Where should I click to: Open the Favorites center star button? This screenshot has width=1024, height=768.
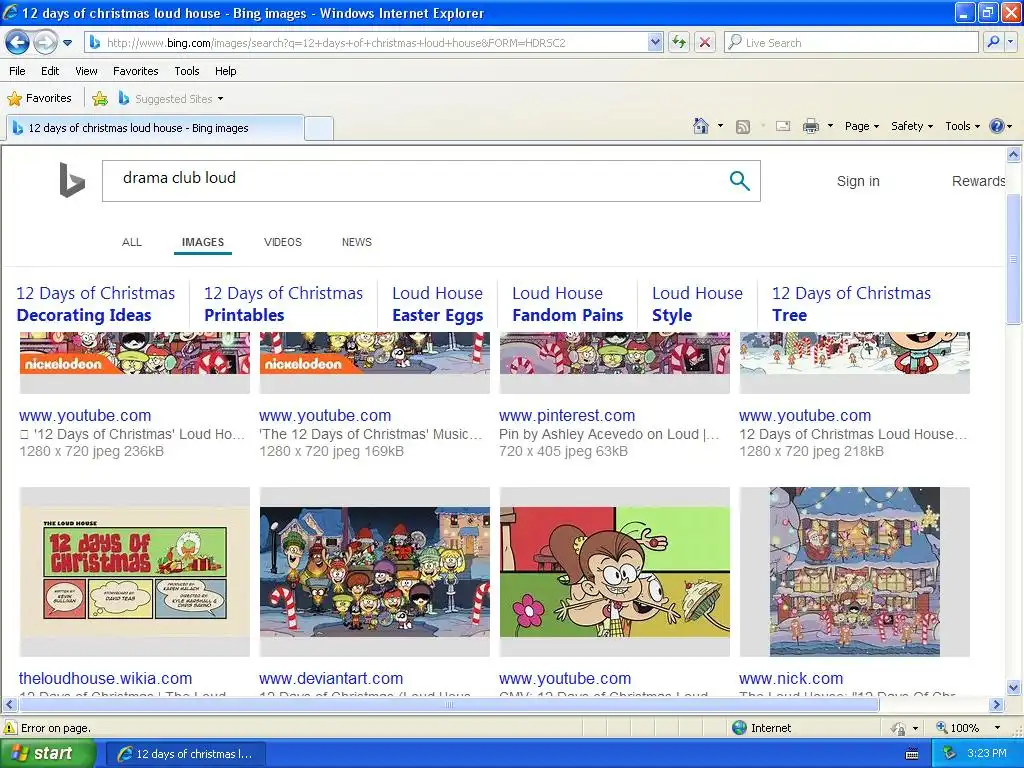click(39, 99)
